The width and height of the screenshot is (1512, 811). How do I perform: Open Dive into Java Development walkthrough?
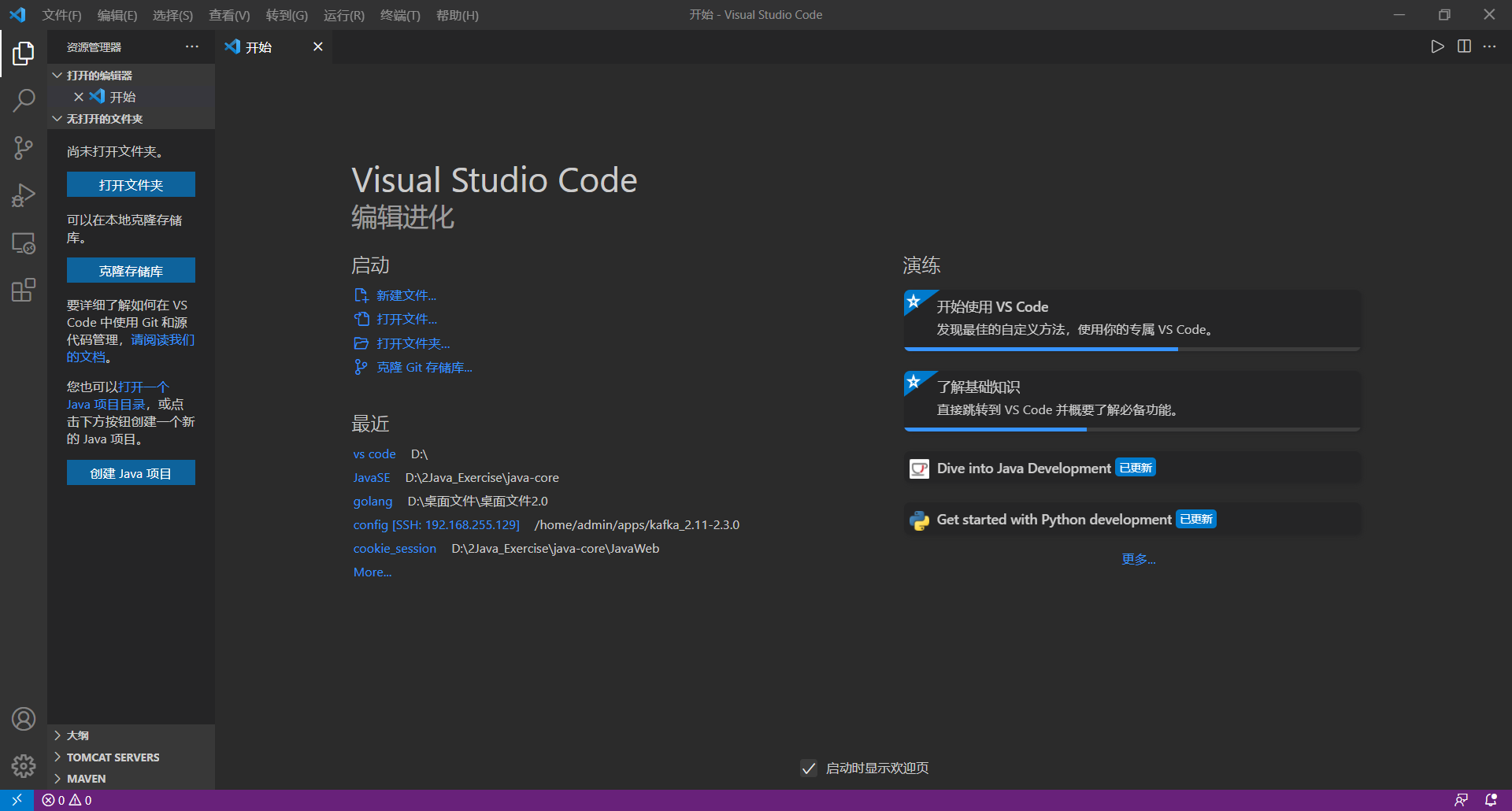pos(1132,468)
